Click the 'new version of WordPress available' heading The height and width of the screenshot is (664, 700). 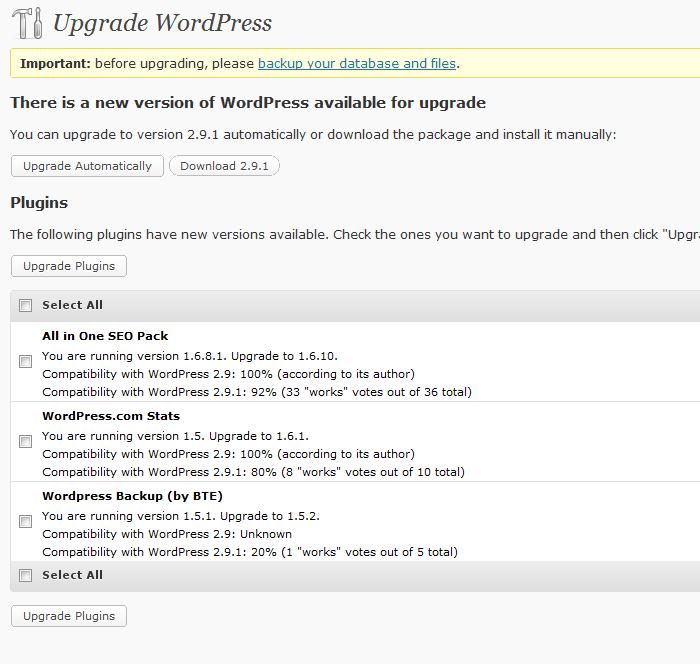point(248,103)
